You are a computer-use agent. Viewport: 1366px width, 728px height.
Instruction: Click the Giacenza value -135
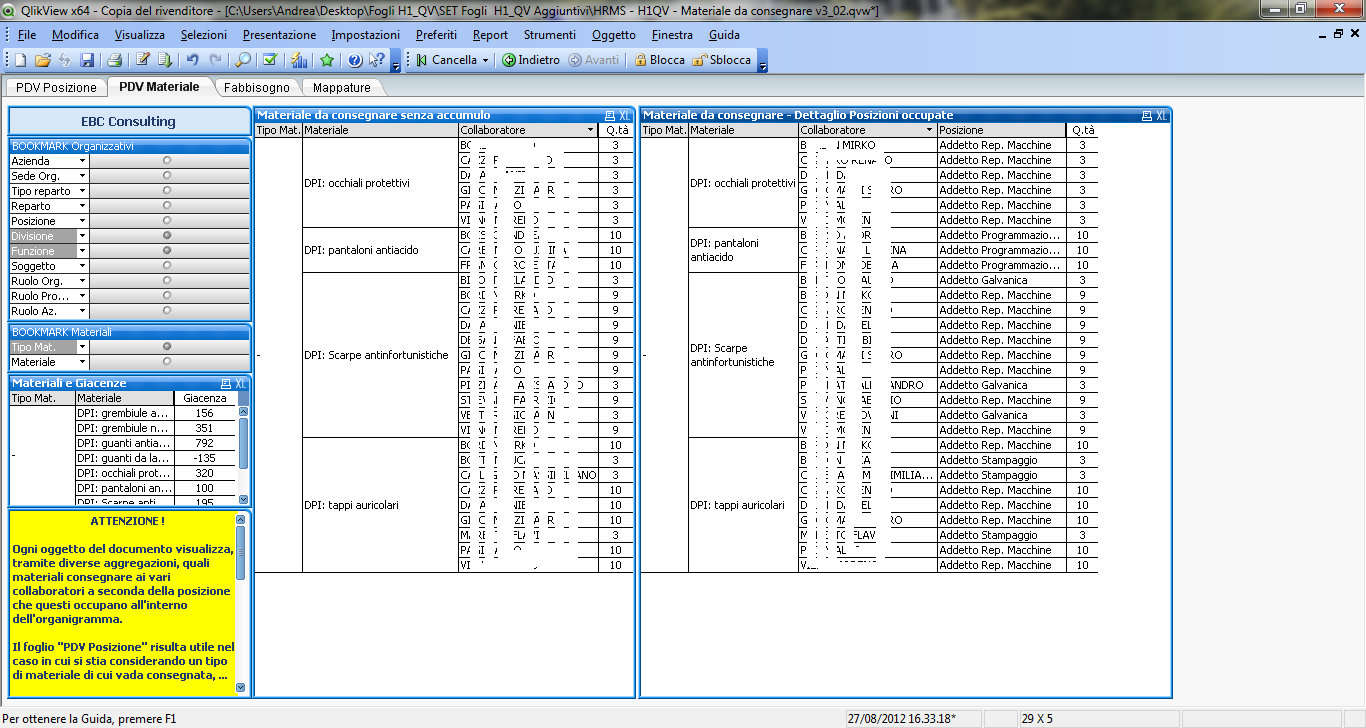click(205, 458)
